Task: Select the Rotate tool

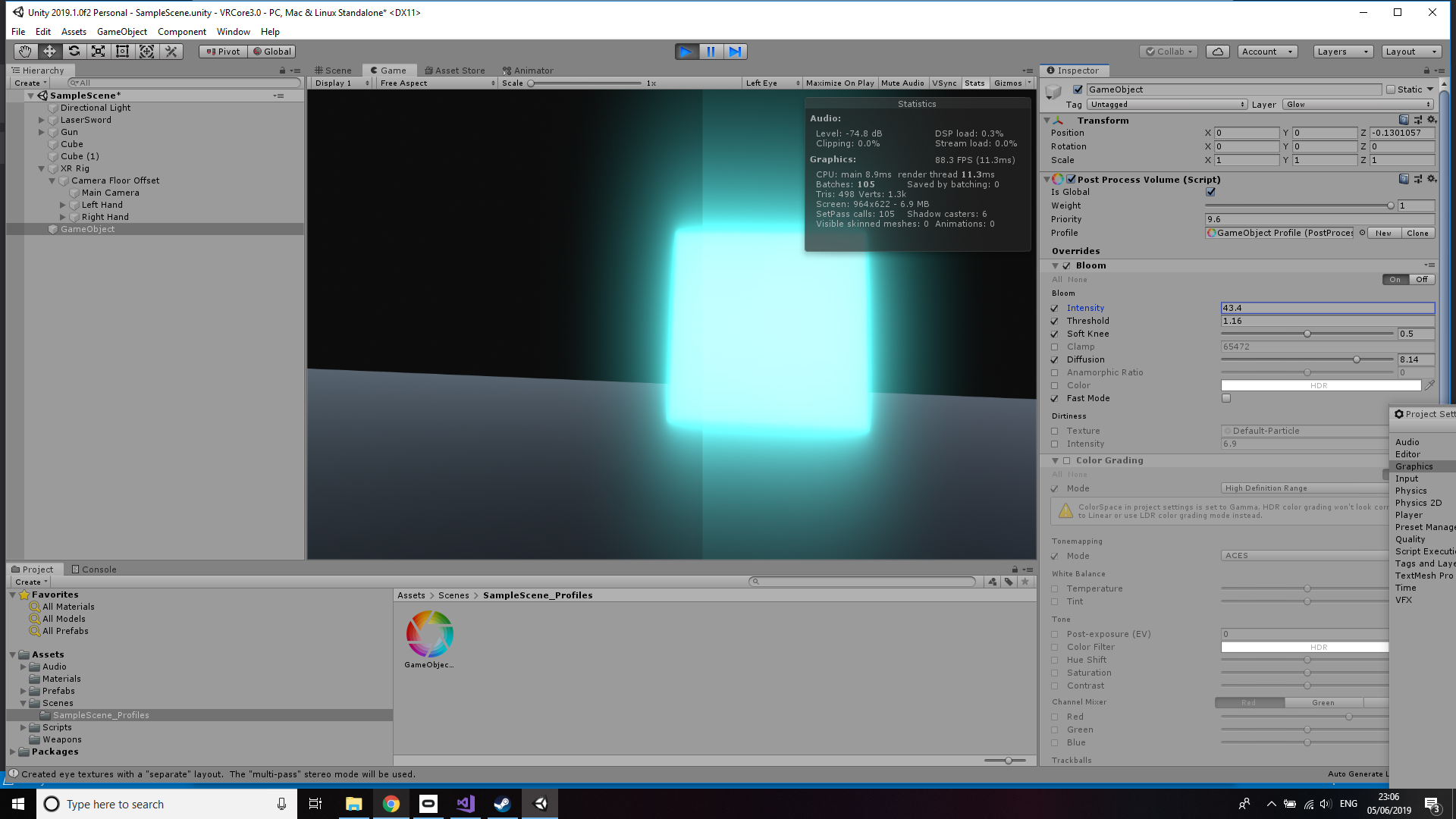Action: click(x=74, y=52)
